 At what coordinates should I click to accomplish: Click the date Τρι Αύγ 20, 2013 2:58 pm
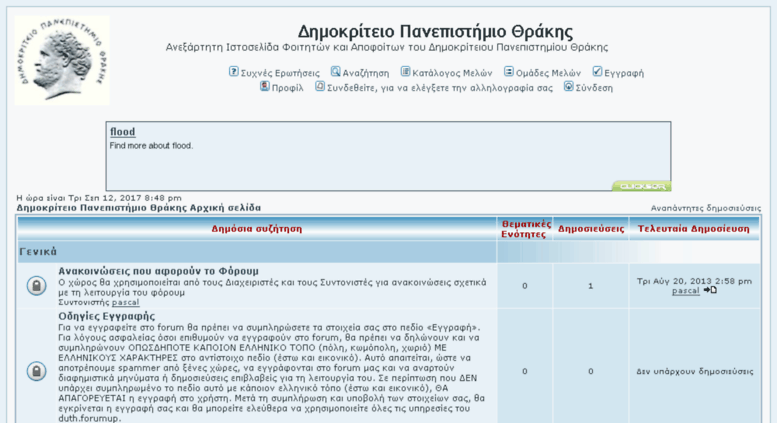(x=694, y=281)
